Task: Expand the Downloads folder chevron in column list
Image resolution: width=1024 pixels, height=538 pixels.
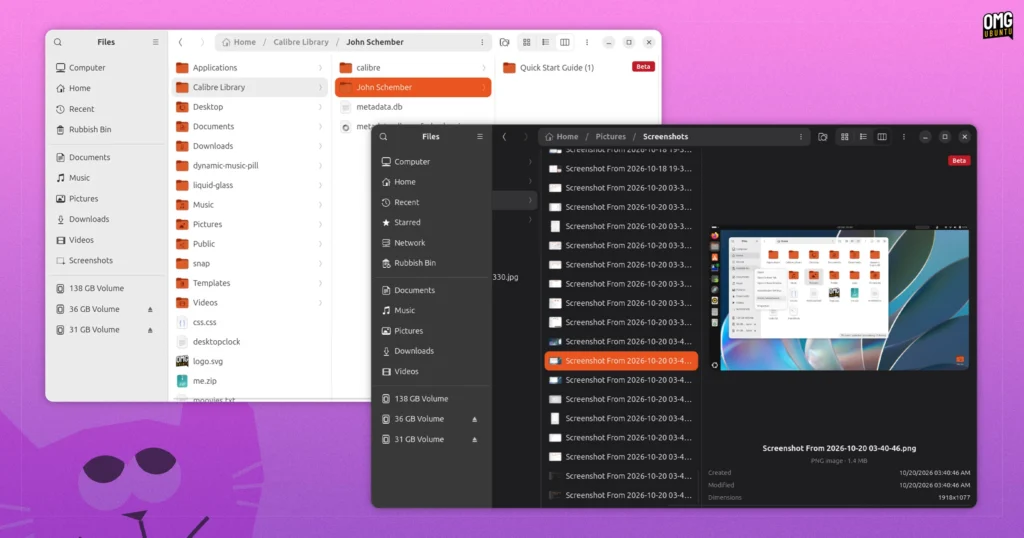Action: click(320, 146)
